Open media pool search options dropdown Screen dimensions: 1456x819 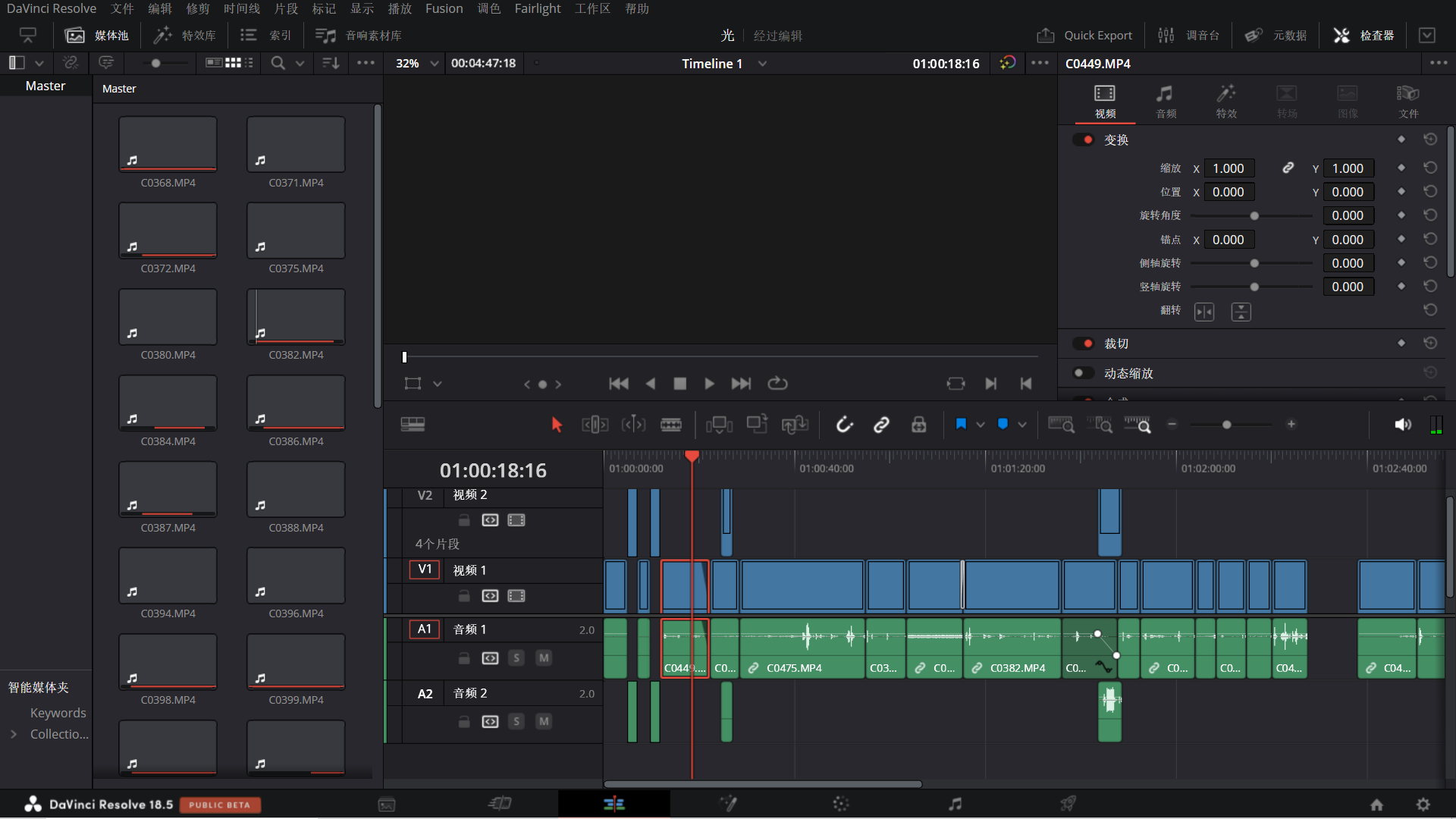tap(300, 64)
